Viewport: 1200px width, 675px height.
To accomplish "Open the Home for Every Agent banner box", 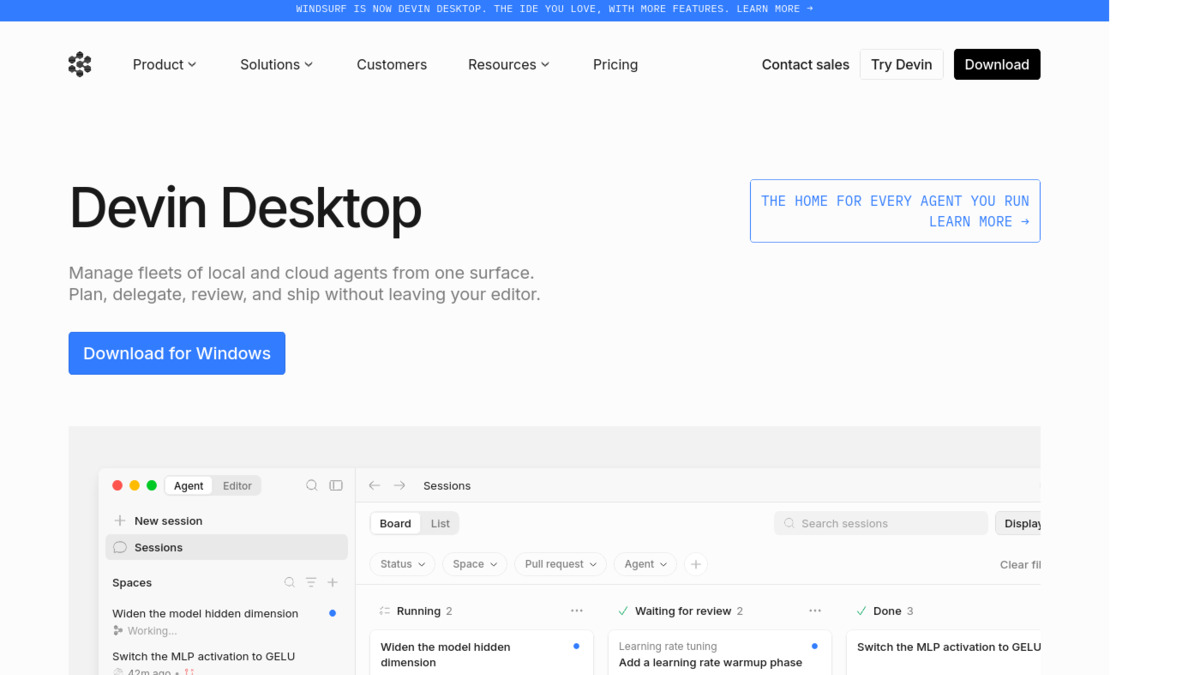I will click(x=895, y=211).
